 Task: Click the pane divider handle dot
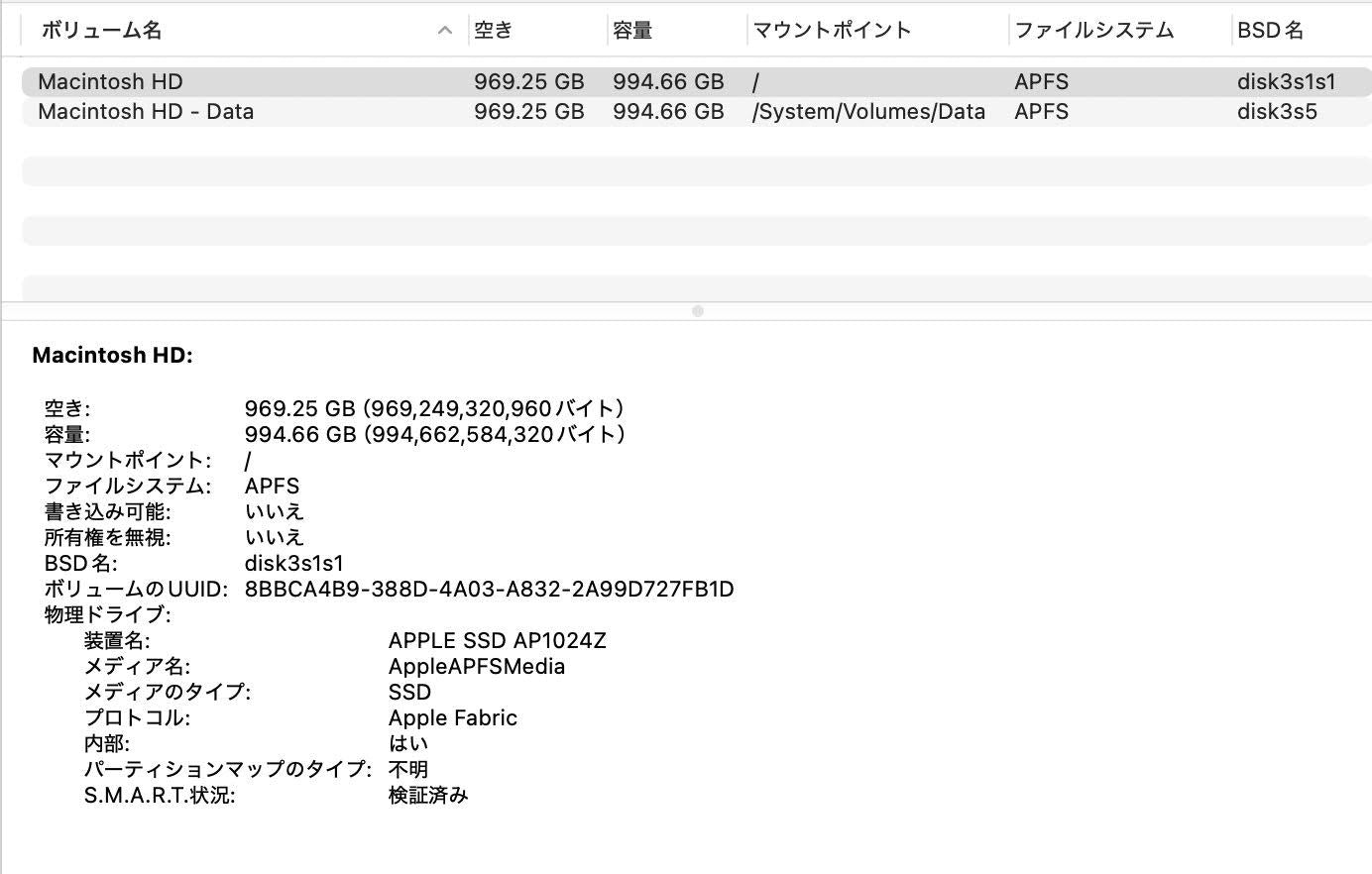coord(698,309)
